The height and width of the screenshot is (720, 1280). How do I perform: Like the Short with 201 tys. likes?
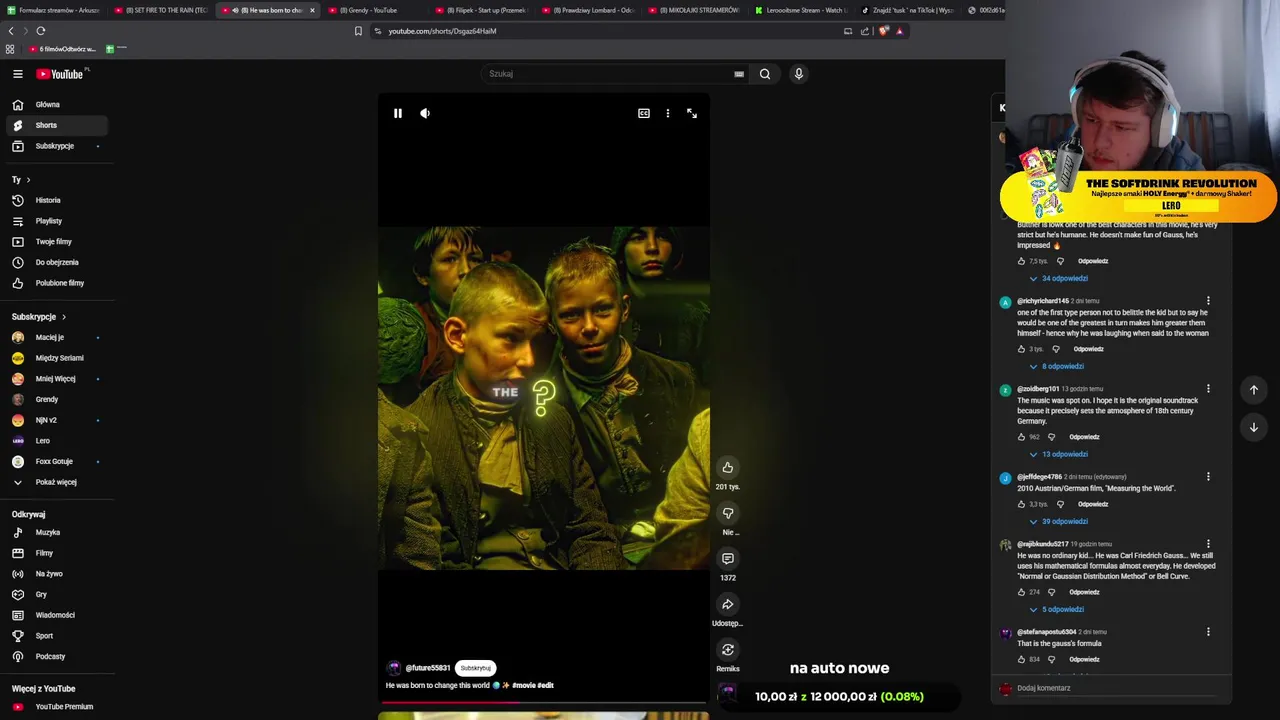(x=728, y=467)
